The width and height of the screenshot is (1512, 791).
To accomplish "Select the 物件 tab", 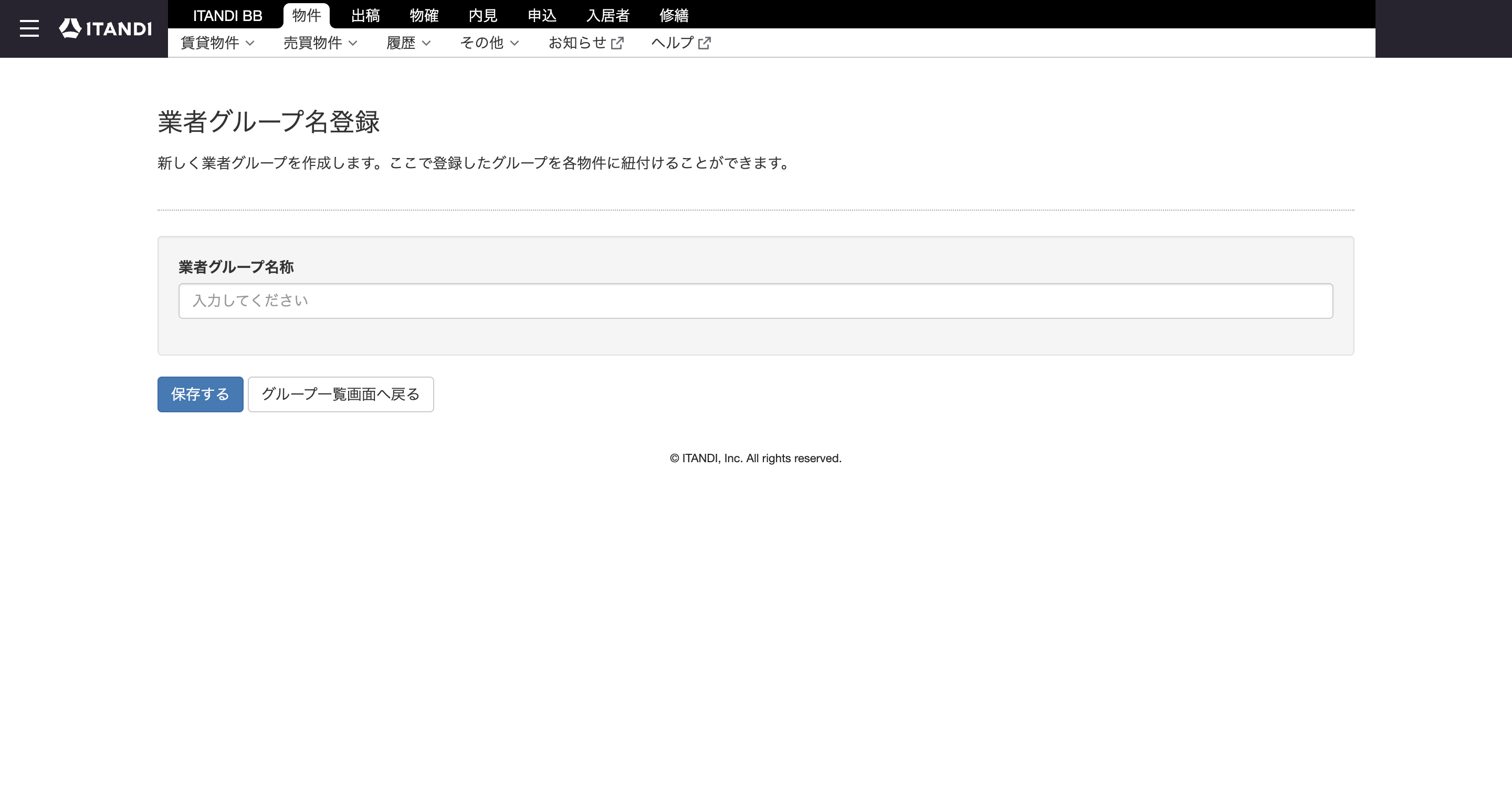I will (x=307, y=15).
